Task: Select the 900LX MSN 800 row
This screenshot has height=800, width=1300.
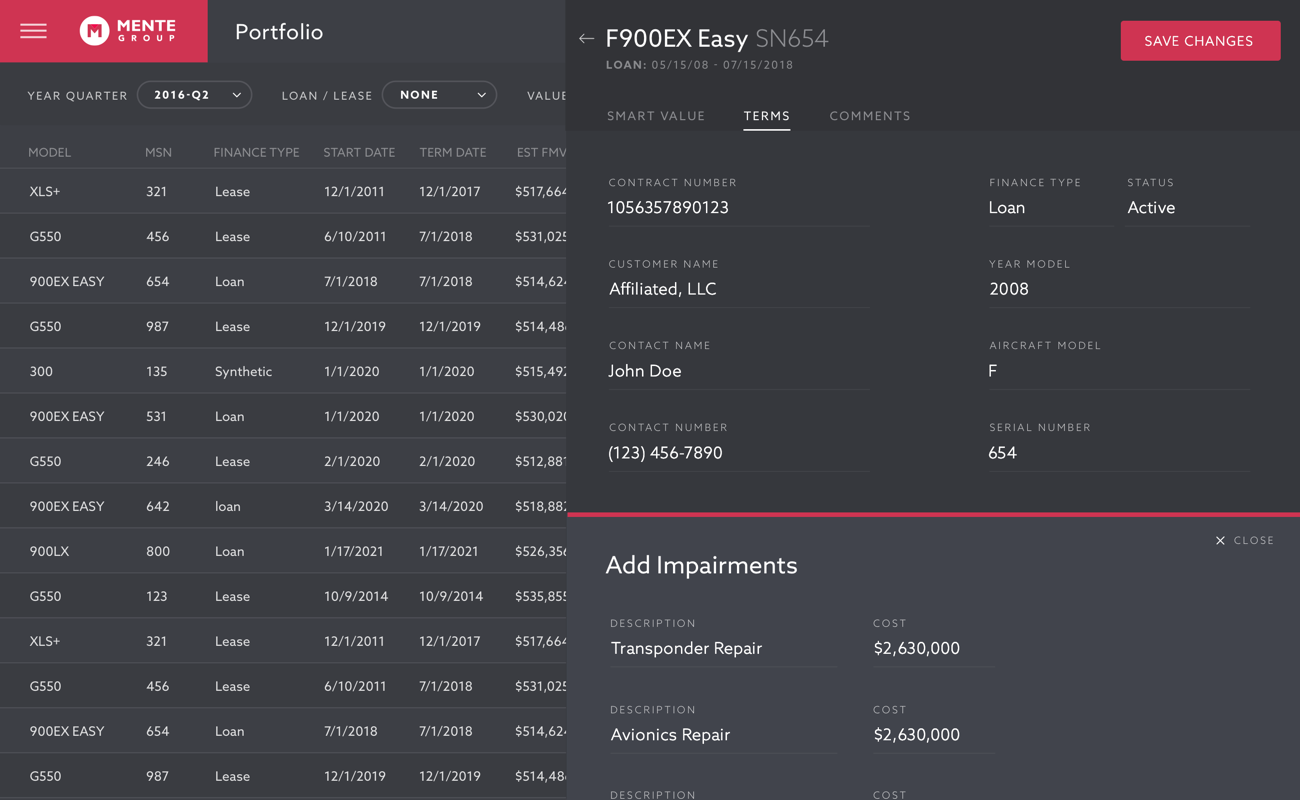Action: point(283,551)
